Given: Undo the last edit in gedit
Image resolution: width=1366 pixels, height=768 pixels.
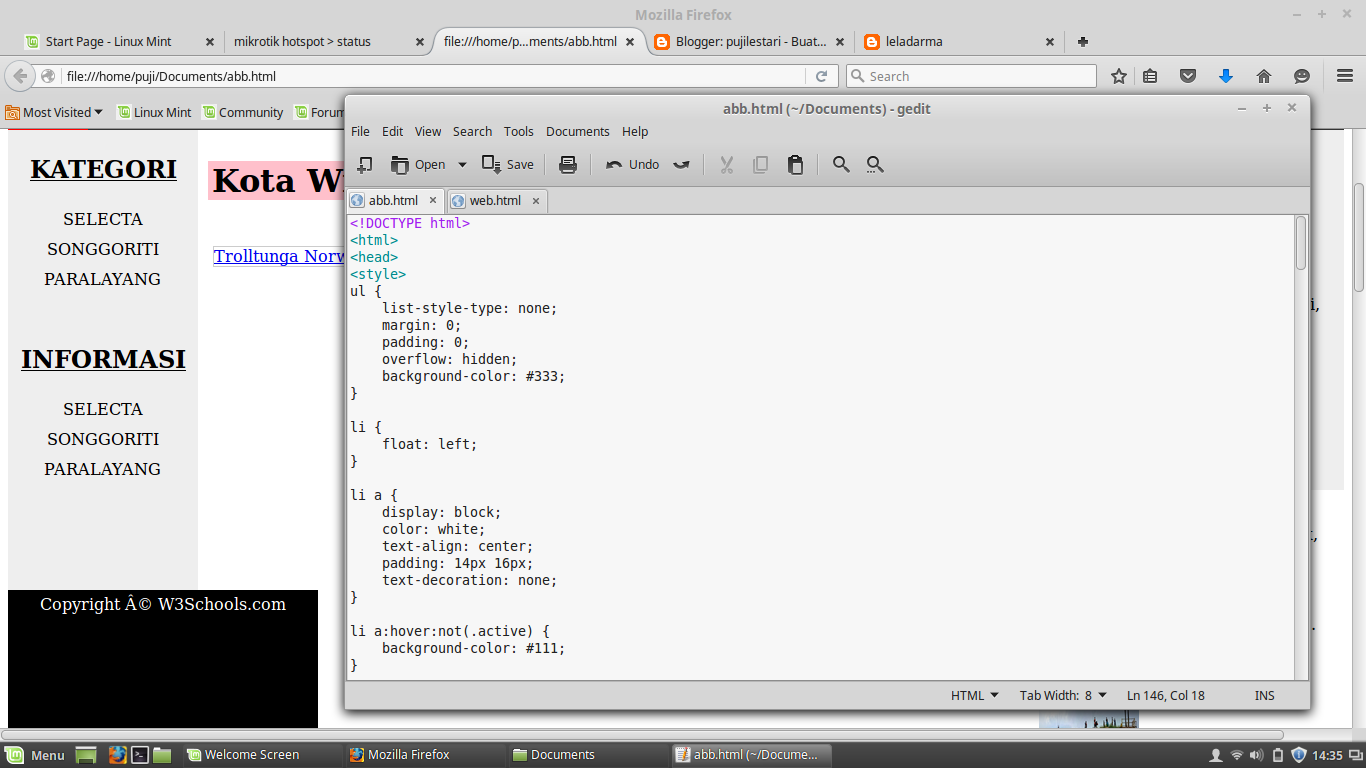Looking at the screenshot, I should [x=633, y=164].
